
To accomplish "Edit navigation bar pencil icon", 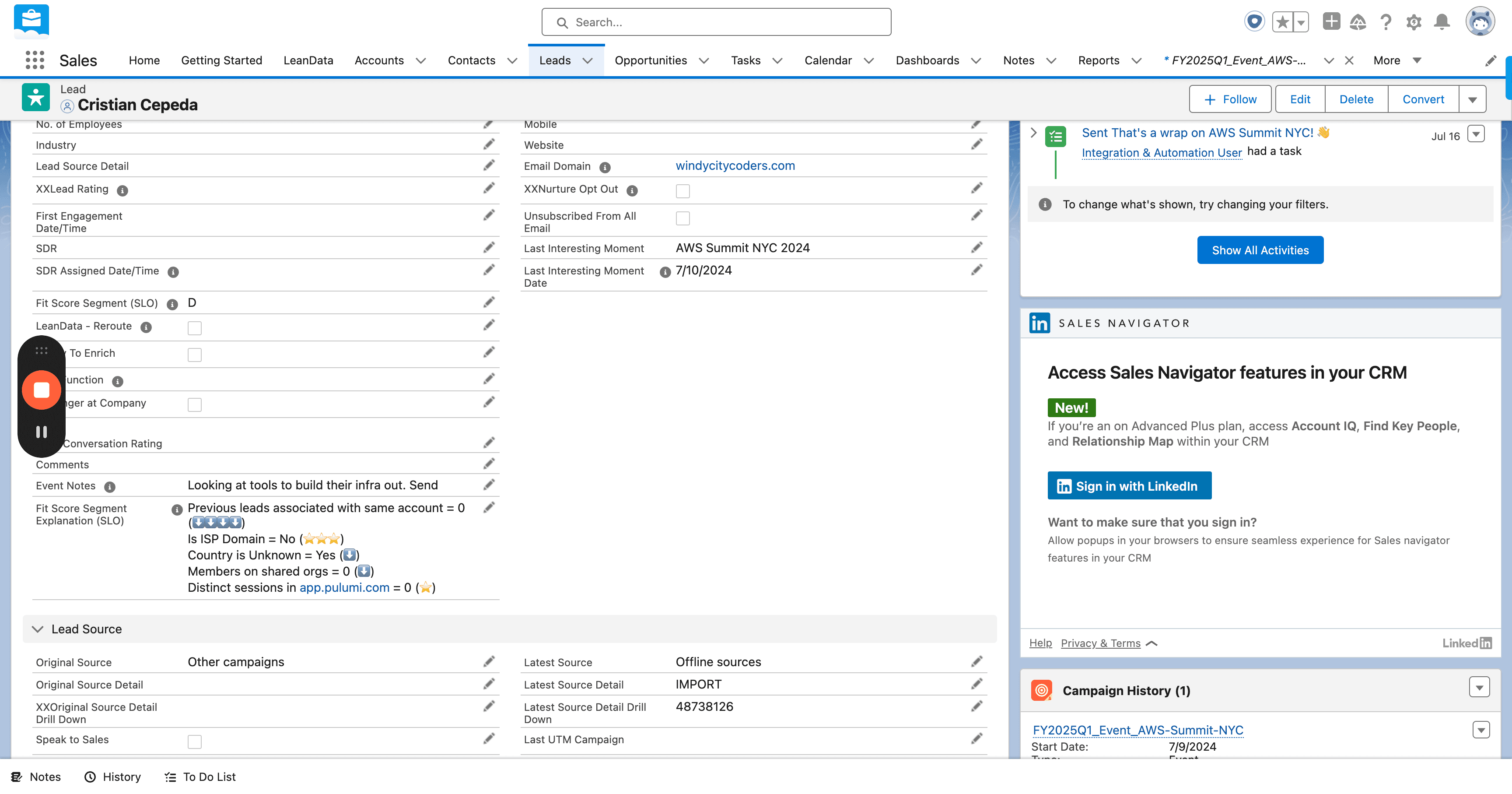I will 1490,60.
